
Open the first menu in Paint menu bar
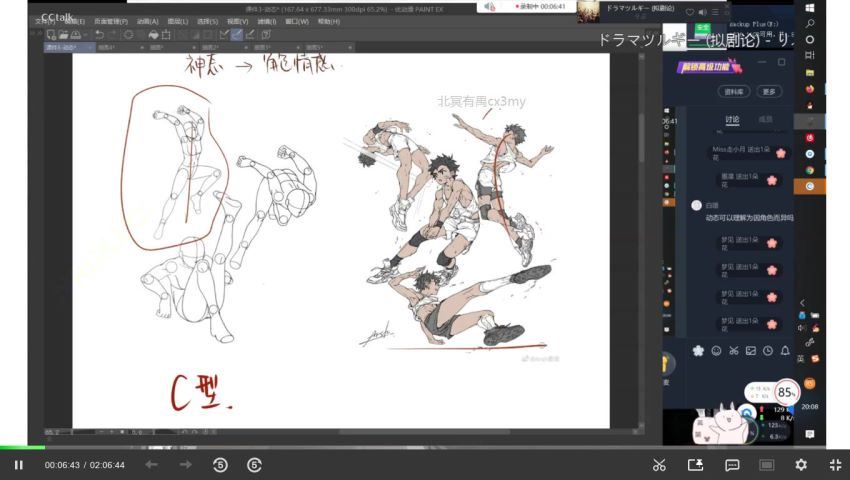pyautogui.click(x=45, y=21)
